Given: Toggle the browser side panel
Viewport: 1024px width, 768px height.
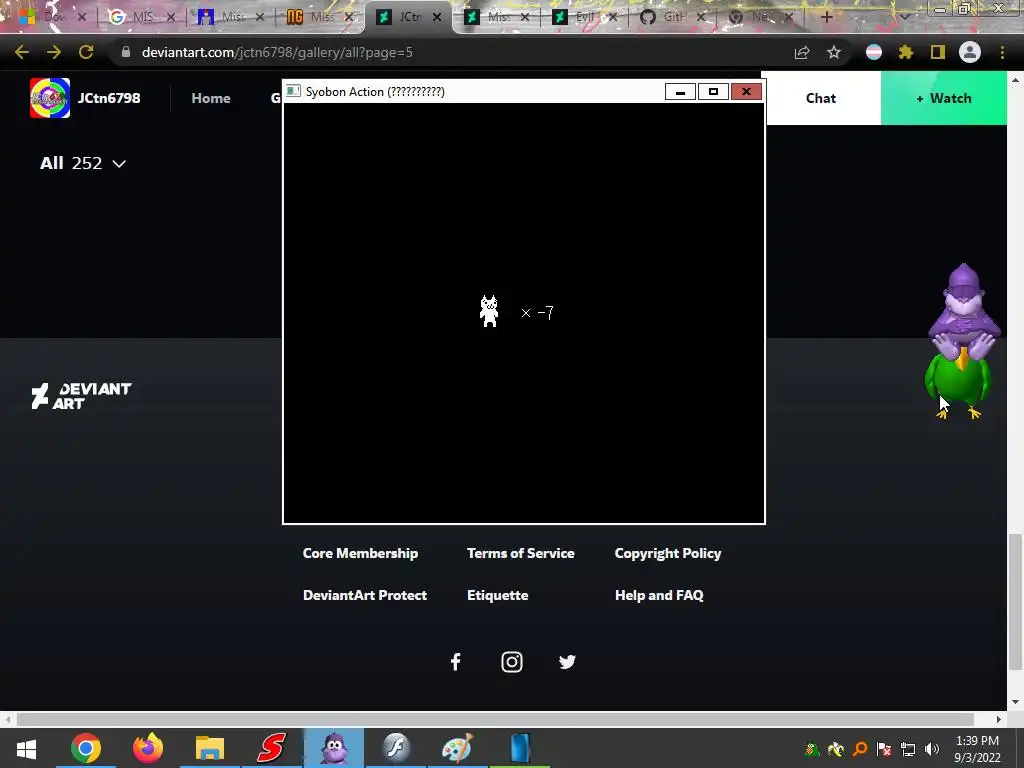Looking at the screenshot, I should [938, 52].
